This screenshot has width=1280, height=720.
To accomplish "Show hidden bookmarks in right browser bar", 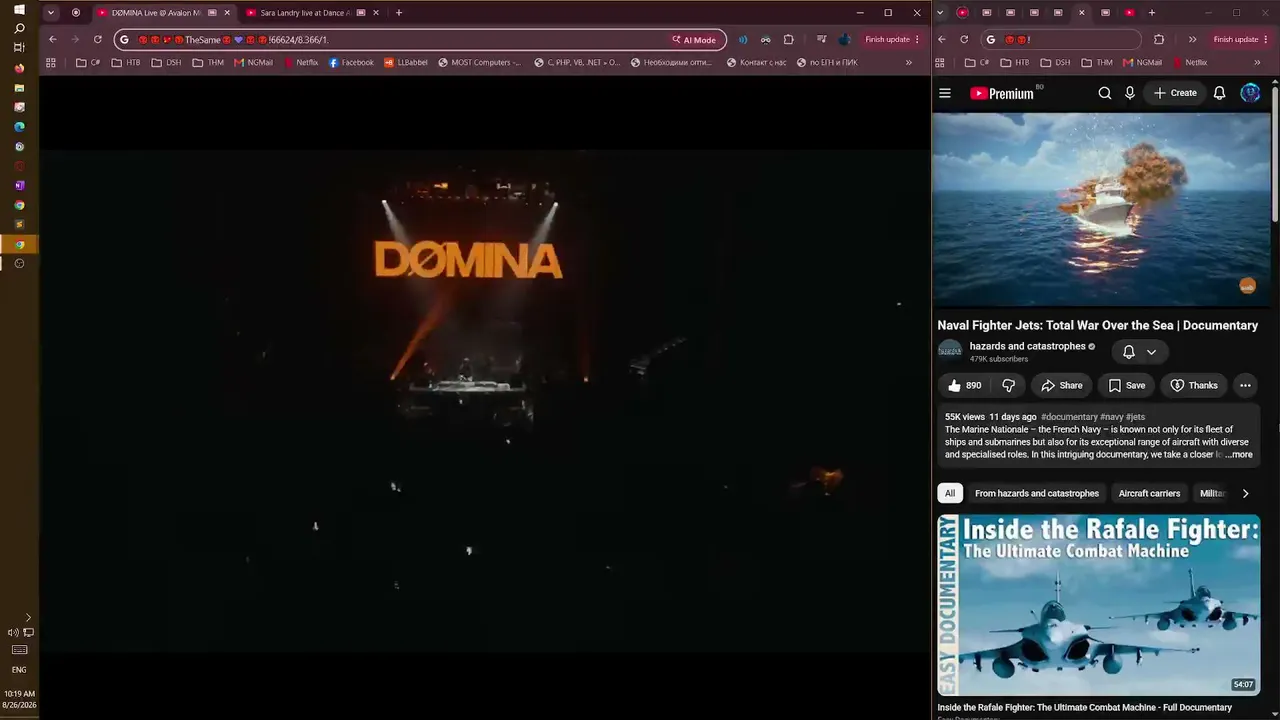I will [1257, 62].
